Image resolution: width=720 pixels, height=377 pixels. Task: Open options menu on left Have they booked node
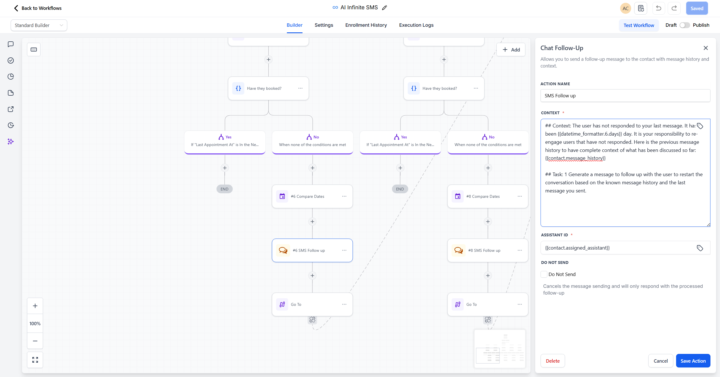(300, 88)
